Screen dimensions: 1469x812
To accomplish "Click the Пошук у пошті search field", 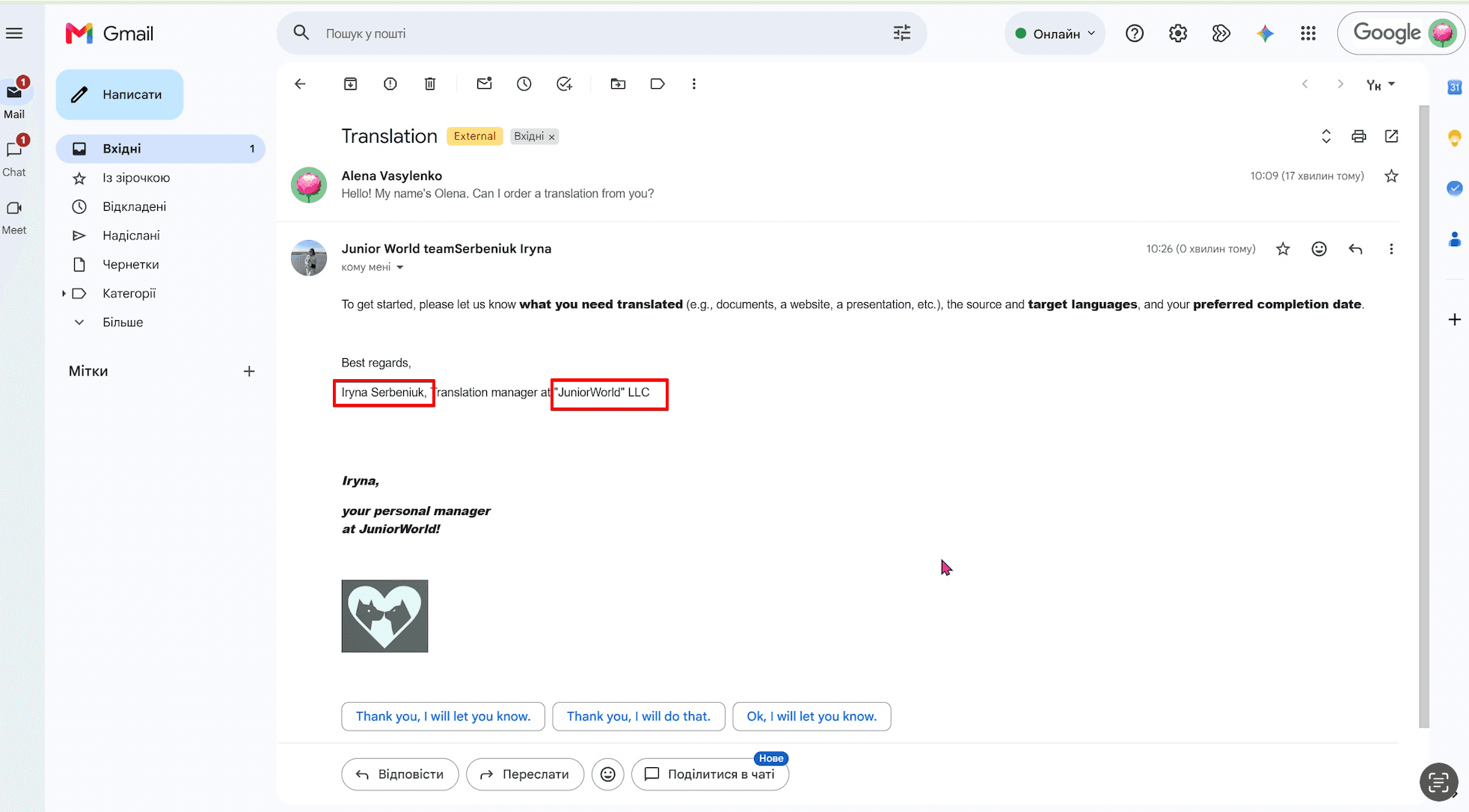I will (602, 34).
